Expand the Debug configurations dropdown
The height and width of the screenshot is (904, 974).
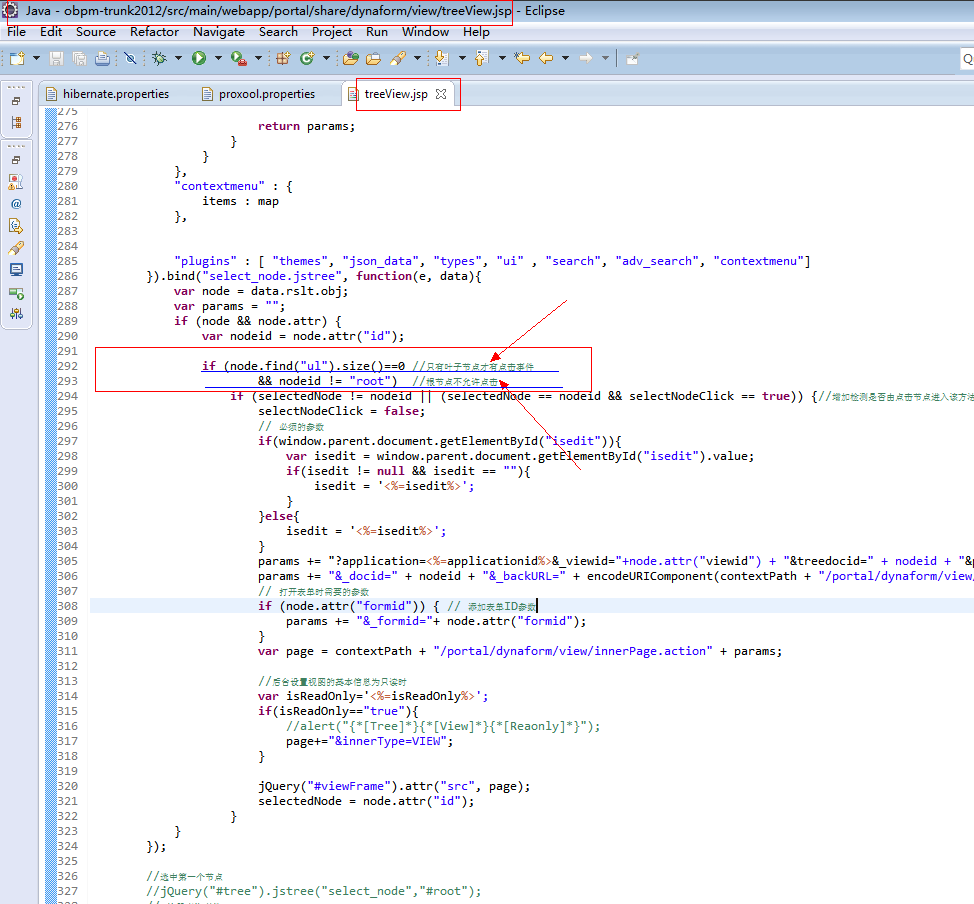click(178, 58)
